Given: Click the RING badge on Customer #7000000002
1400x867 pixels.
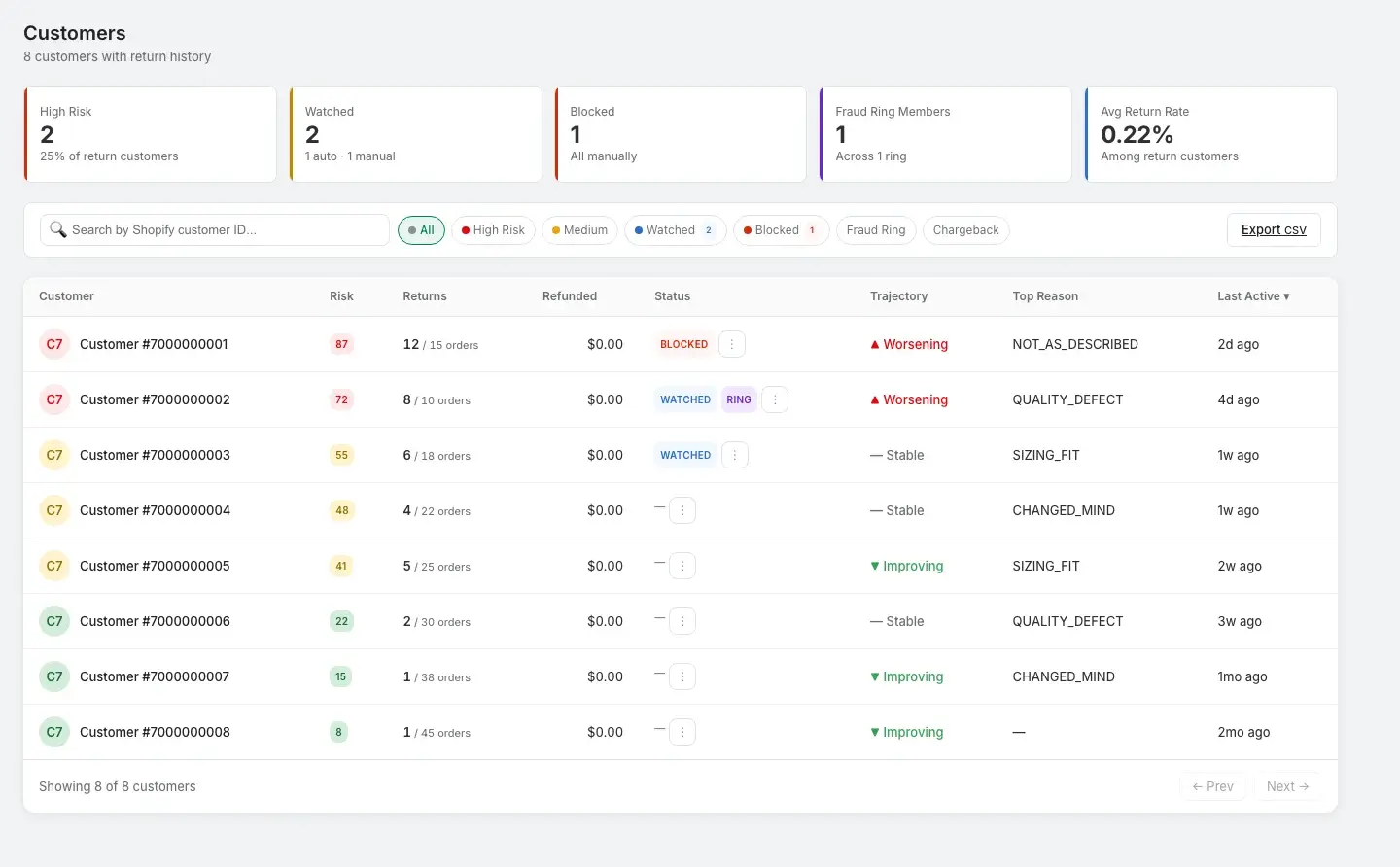Looking at the screenshot, I should click(739, 399).
